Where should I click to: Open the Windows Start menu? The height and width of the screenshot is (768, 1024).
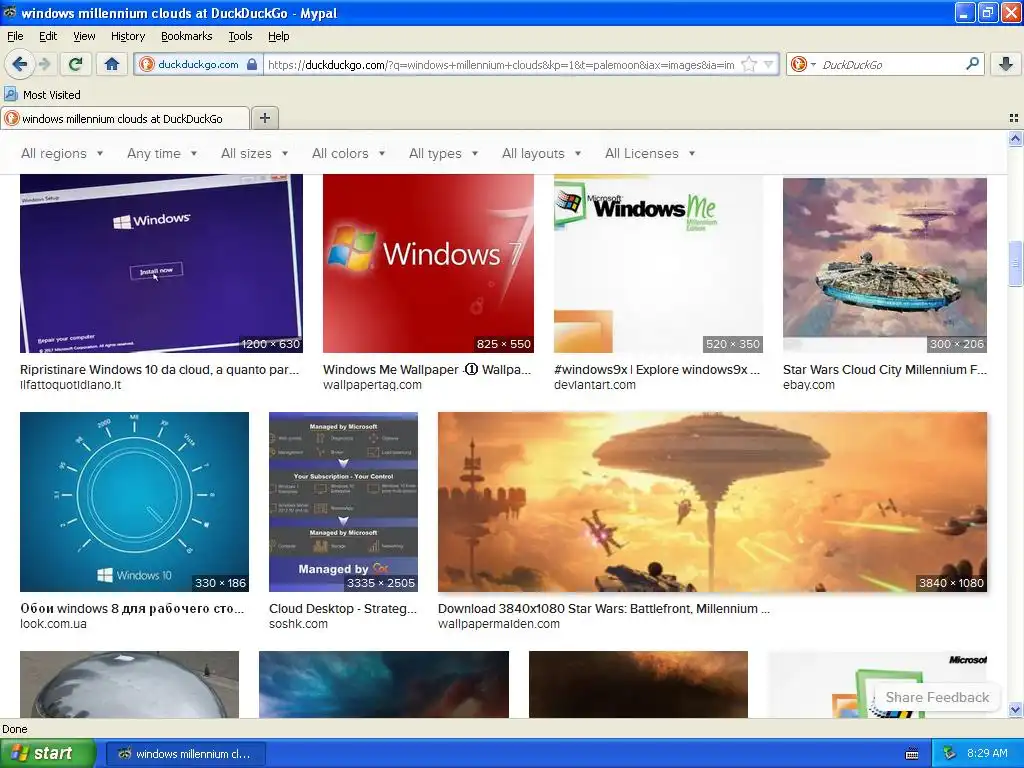48,753
